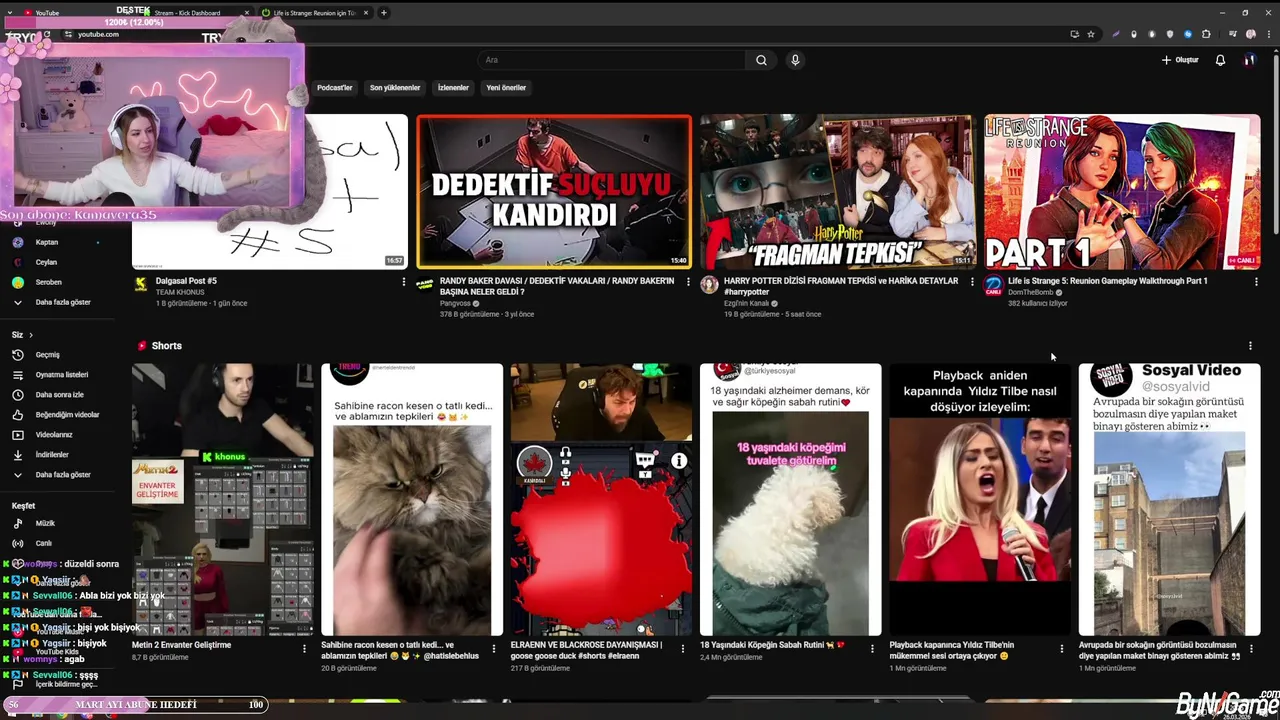Image resolution: width=1280 pixels, height=720 pixels.
Task: Open the grumpy cat short thumbnail
Action: pos(412,499)
